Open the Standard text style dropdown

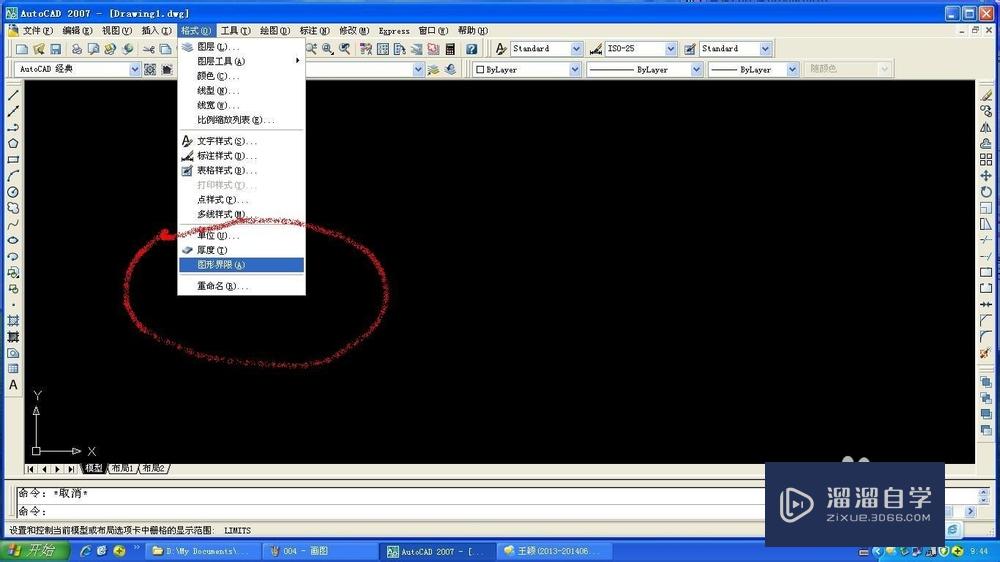click(x=576, y=49)
